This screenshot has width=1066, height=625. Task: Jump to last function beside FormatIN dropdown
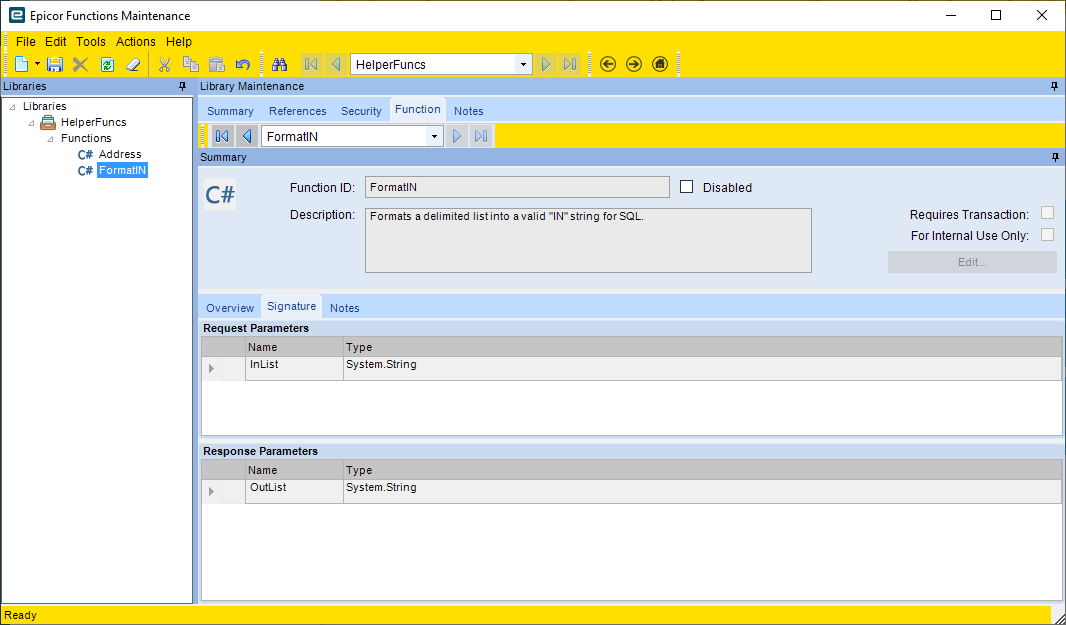point(481,136)
